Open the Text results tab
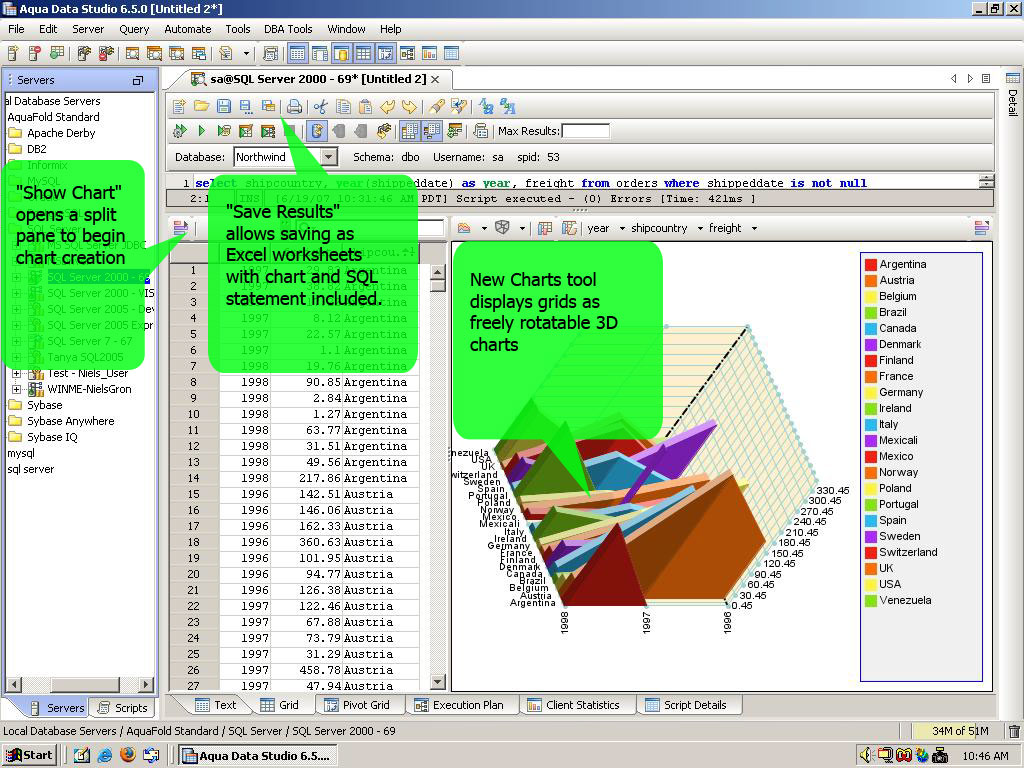1024x768 pixels. pyautogui.click(x=216, y=705)
